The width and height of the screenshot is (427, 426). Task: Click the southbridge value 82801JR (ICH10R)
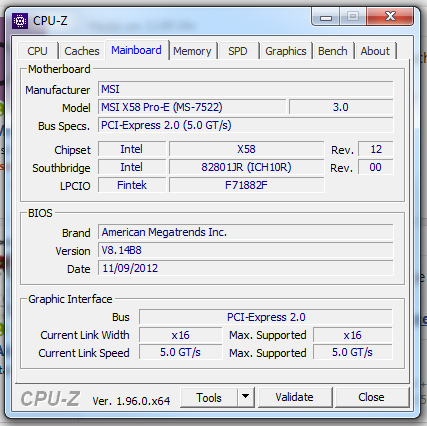click(246, 167)
